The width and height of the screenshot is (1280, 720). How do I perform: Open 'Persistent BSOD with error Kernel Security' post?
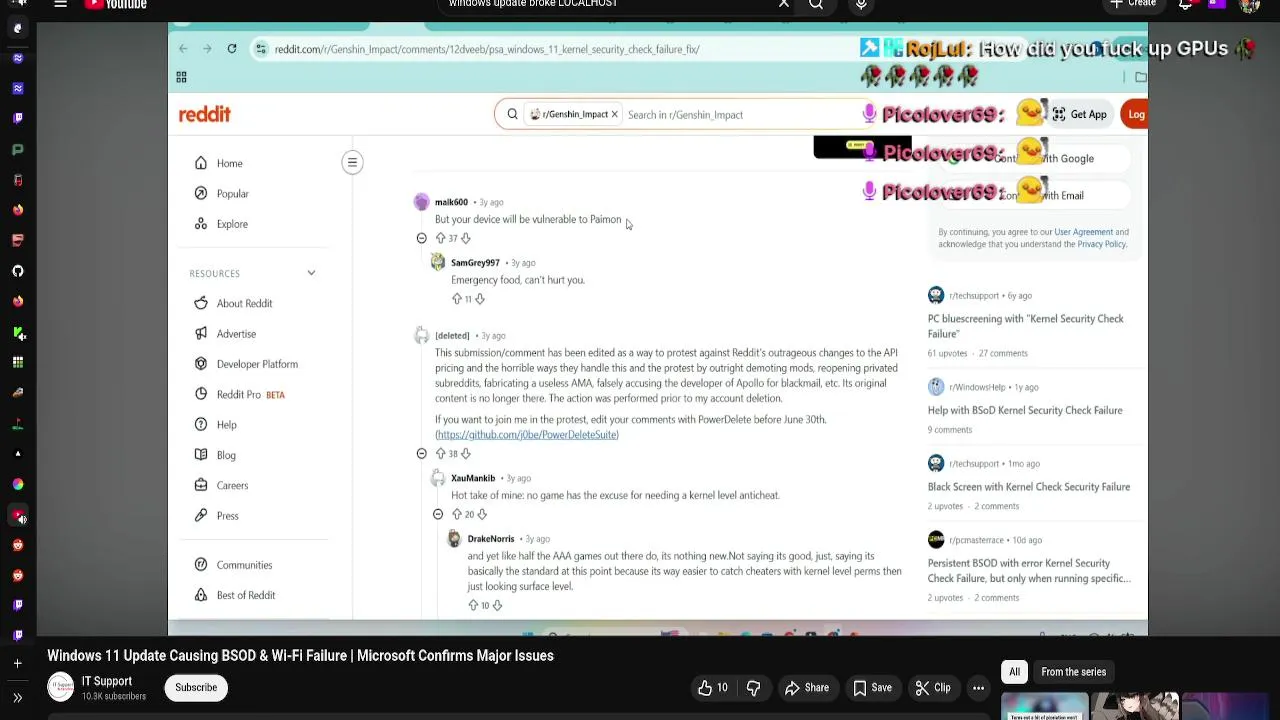click(1029, 571)
